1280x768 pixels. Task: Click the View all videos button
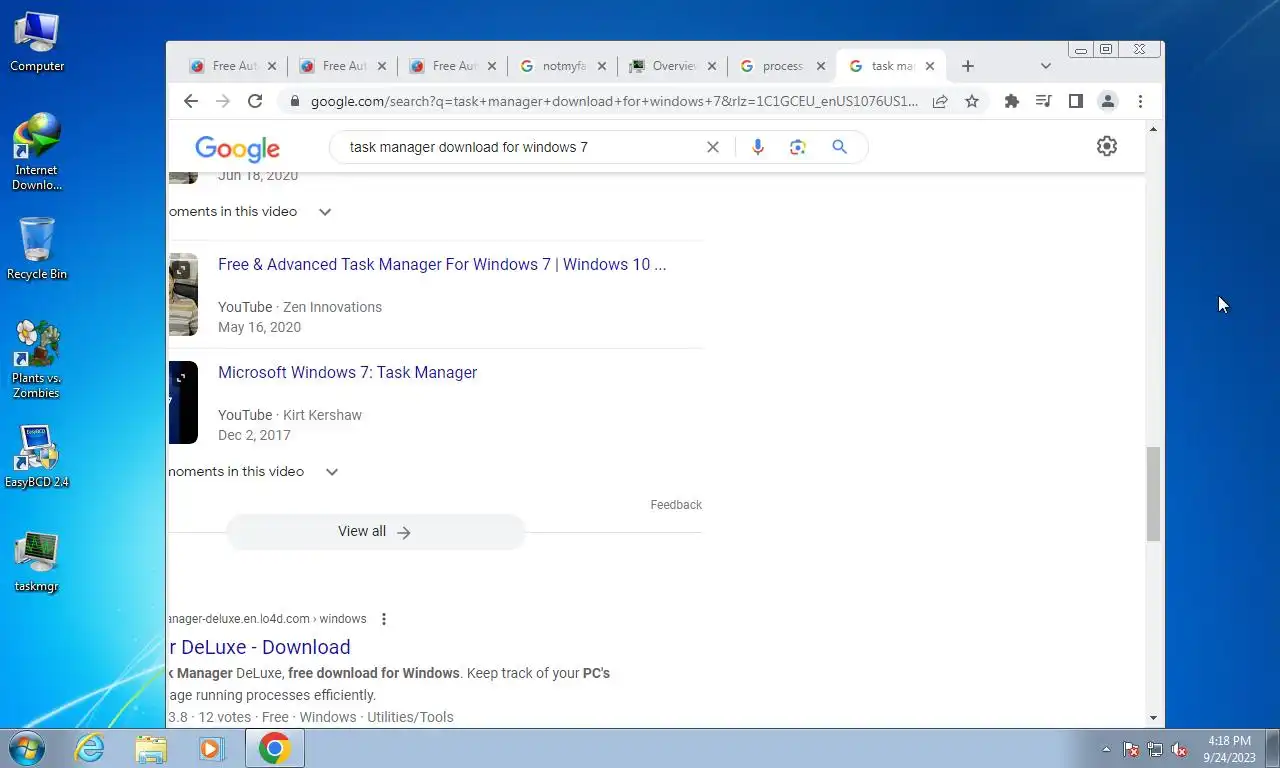pos(375,532)
